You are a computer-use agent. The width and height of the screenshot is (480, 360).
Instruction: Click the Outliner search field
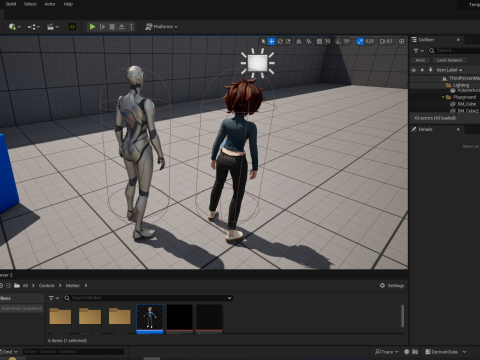point(455,51)
